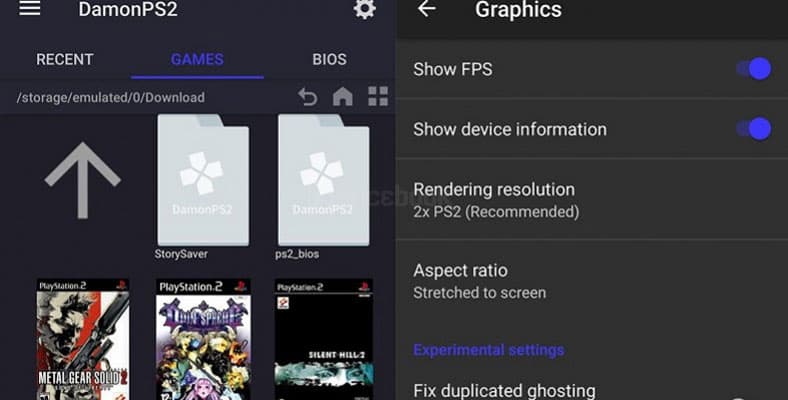Click the 2x PS2 (Recommended) value

496,212
